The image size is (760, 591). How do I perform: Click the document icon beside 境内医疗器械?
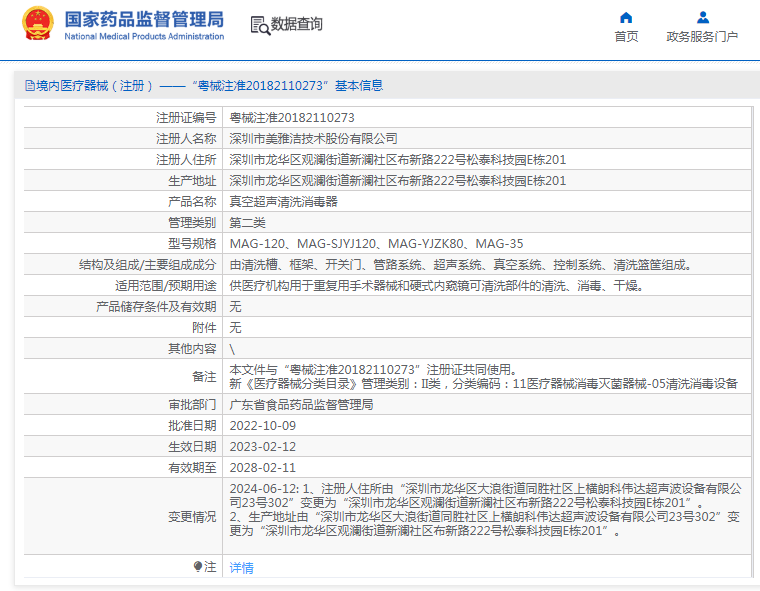click(30, 86)
